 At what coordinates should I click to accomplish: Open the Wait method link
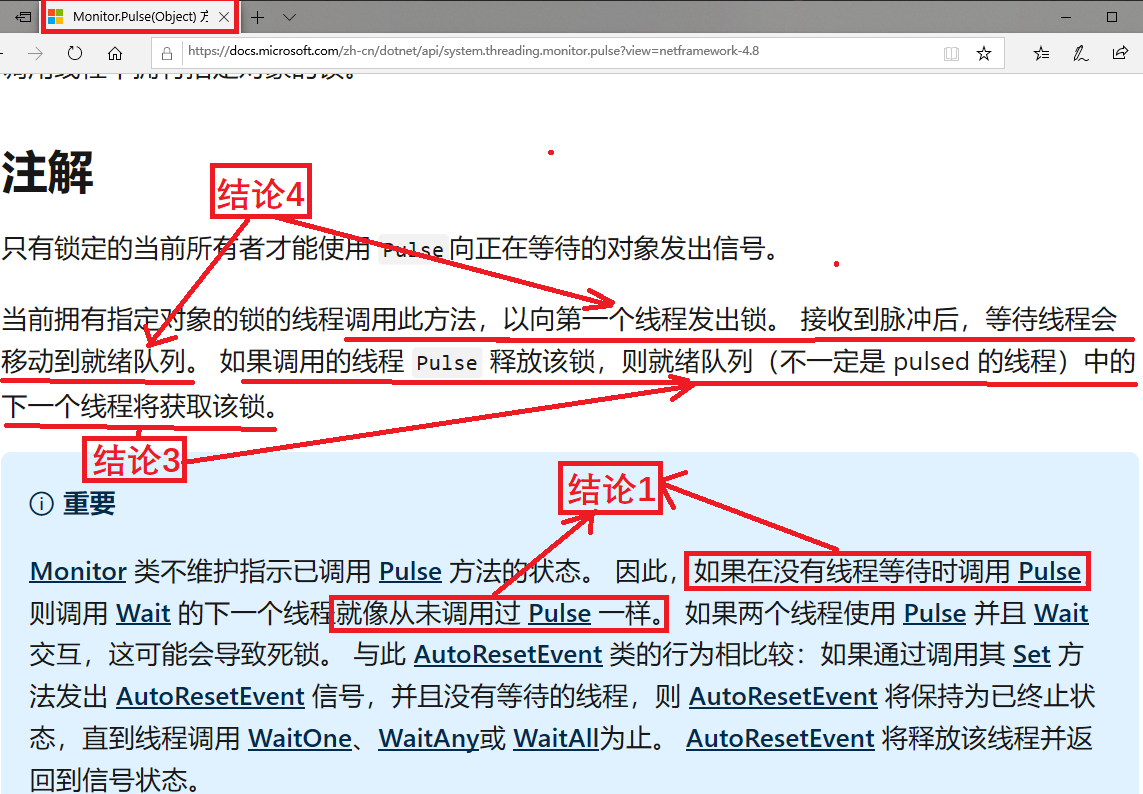point(143,613)
